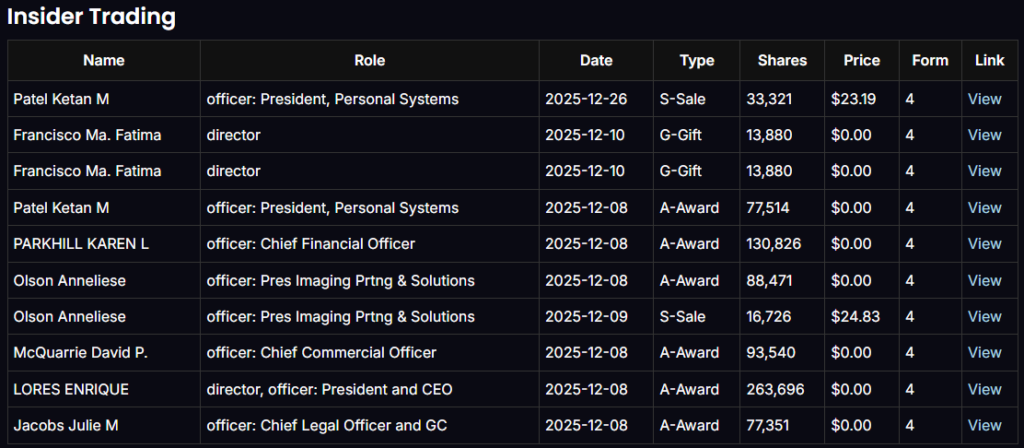Screen dimensions: 1024x448
Task: Select the $24.83 price cell
Action: (x=853, y=317)
